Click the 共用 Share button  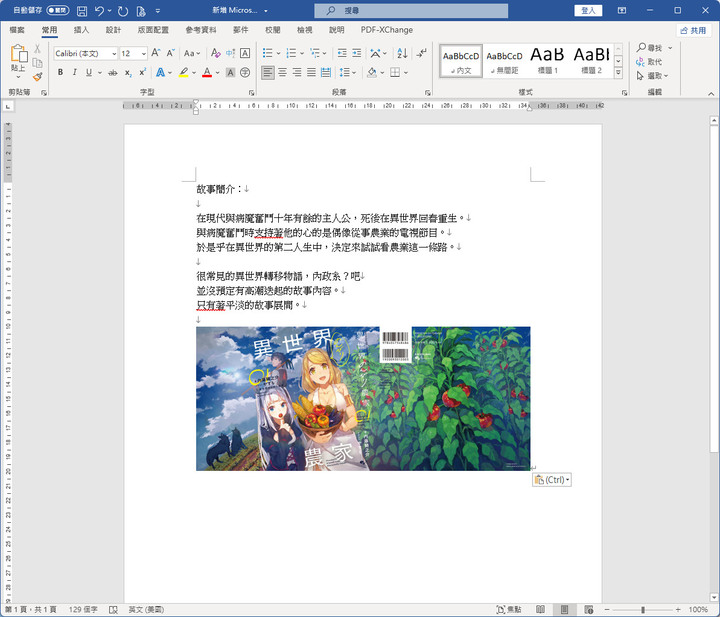693,30
